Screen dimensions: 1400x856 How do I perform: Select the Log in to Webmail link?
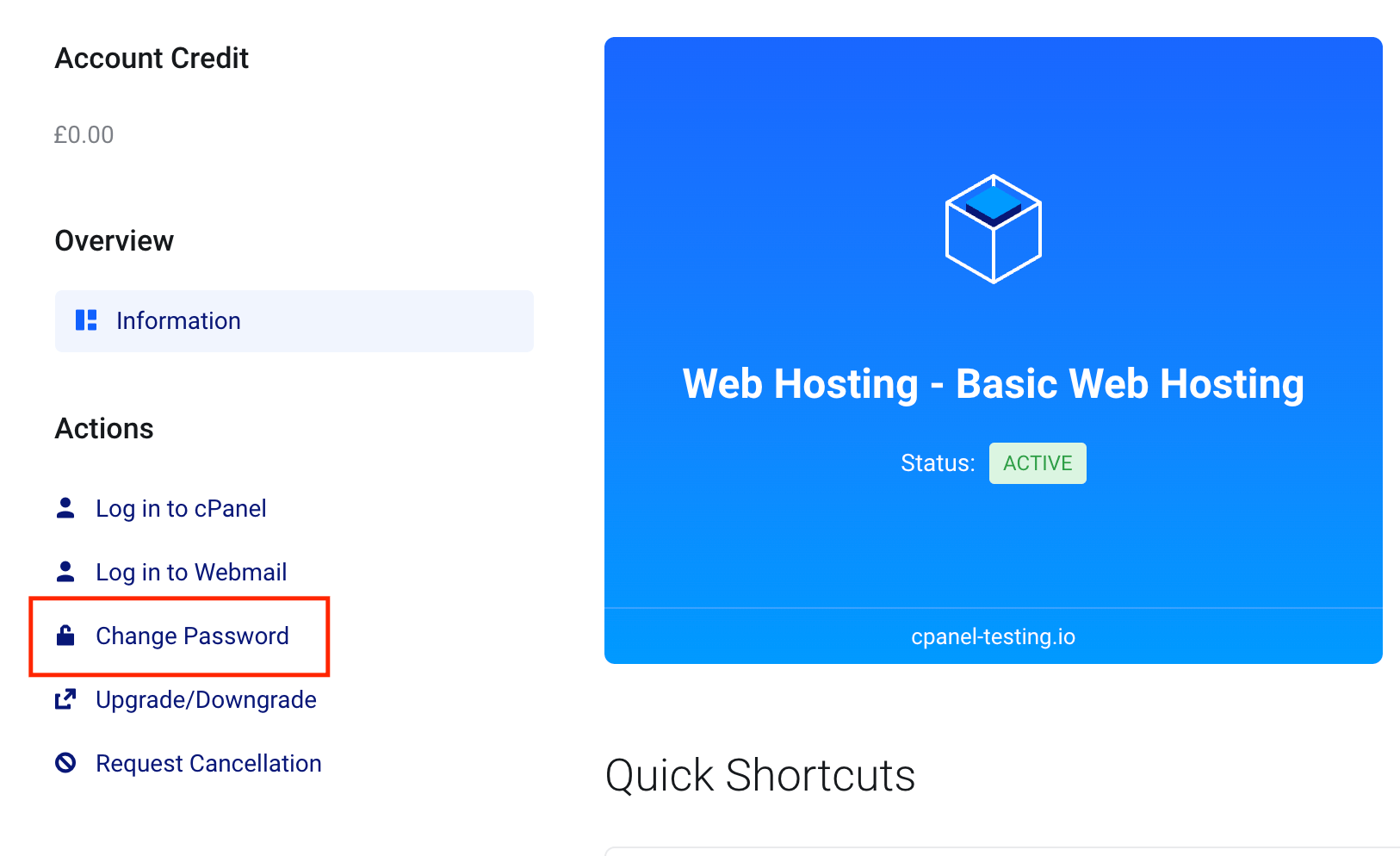click(x=191, y=573)
